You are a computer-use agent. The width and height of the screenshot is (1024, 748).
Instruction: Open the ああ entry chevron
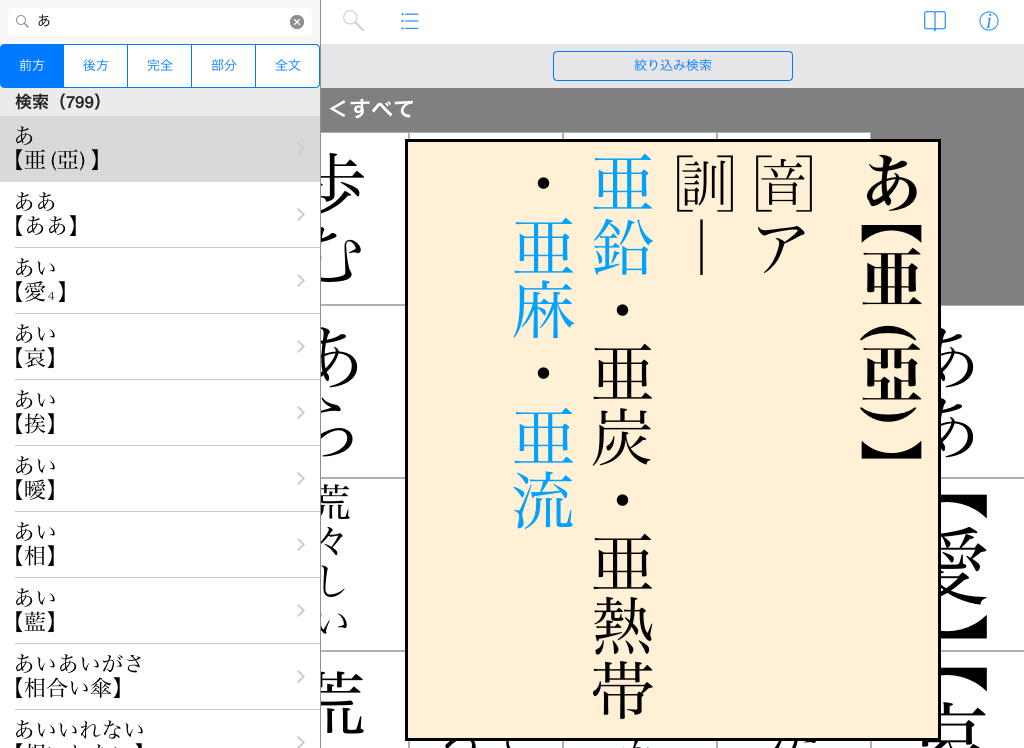[300, 214]
